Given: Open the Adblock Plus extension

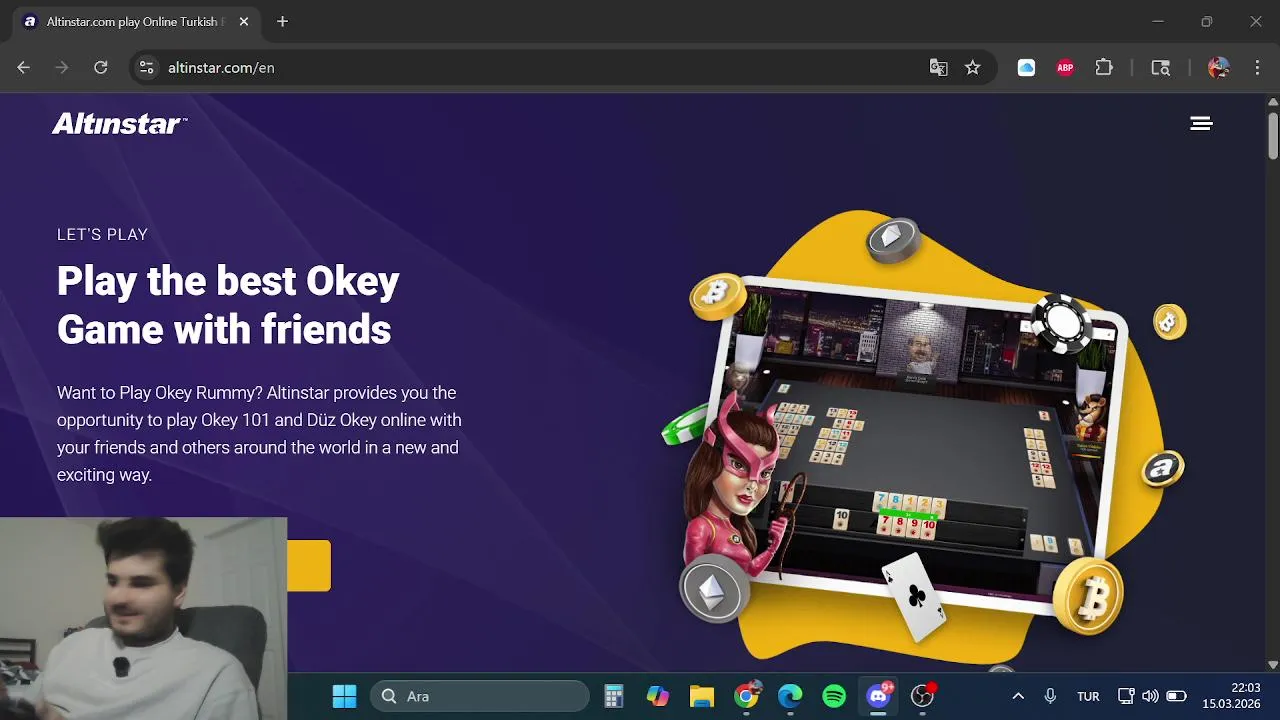Looking at the screenshot, I should [1065, 67].
